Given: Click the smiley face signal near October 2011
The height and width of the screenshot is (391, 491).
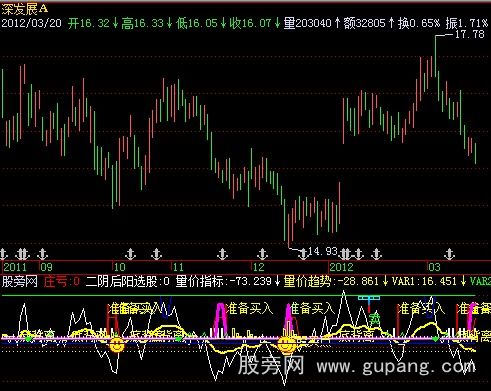Looking at the screenshot, I should 117,345.
